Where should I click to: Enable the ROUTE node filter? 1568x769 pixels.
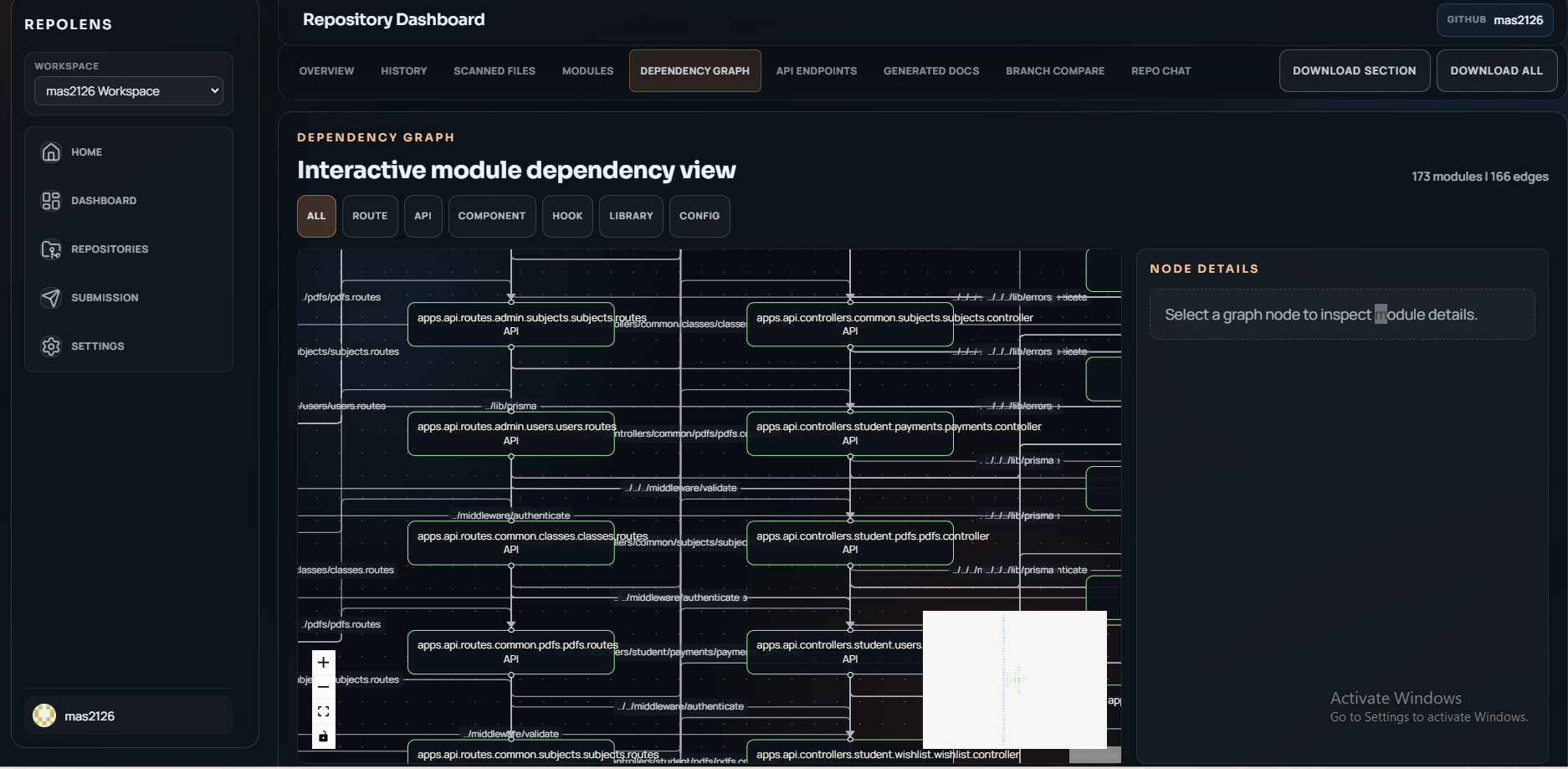pyautogui.click(x=369, y=216)
